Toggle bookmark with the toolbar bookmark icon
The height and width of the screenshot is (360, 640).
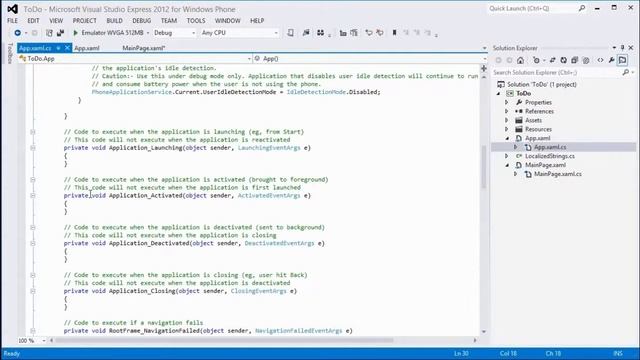tap(394, 33)
